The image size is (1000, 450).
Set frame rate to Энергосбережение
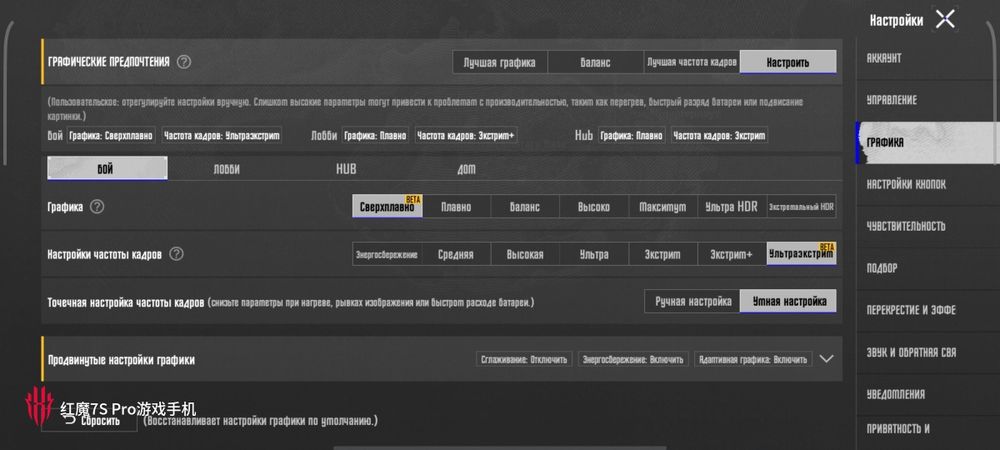(x=387, y=254)
